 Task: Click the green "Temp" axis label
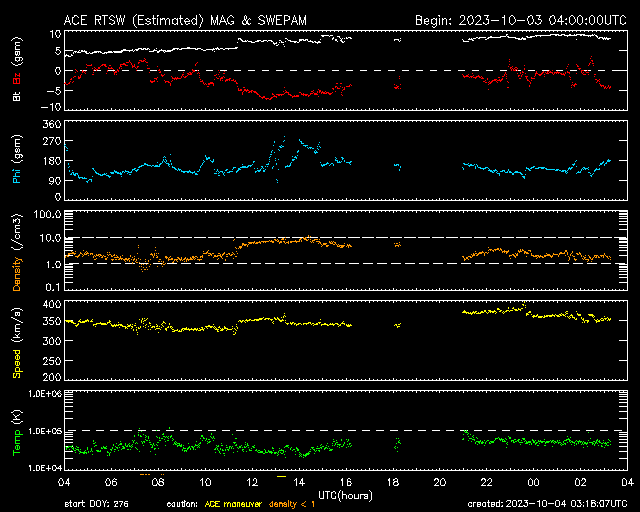pyautogui.click(x=17, y=443)
